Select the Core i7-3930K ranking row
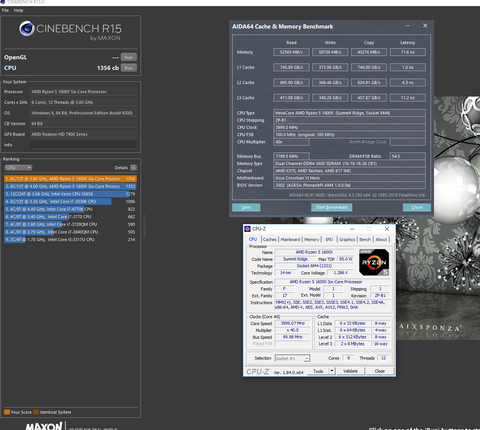The height and width of the screenshot is (430, 480). (70, 202)
